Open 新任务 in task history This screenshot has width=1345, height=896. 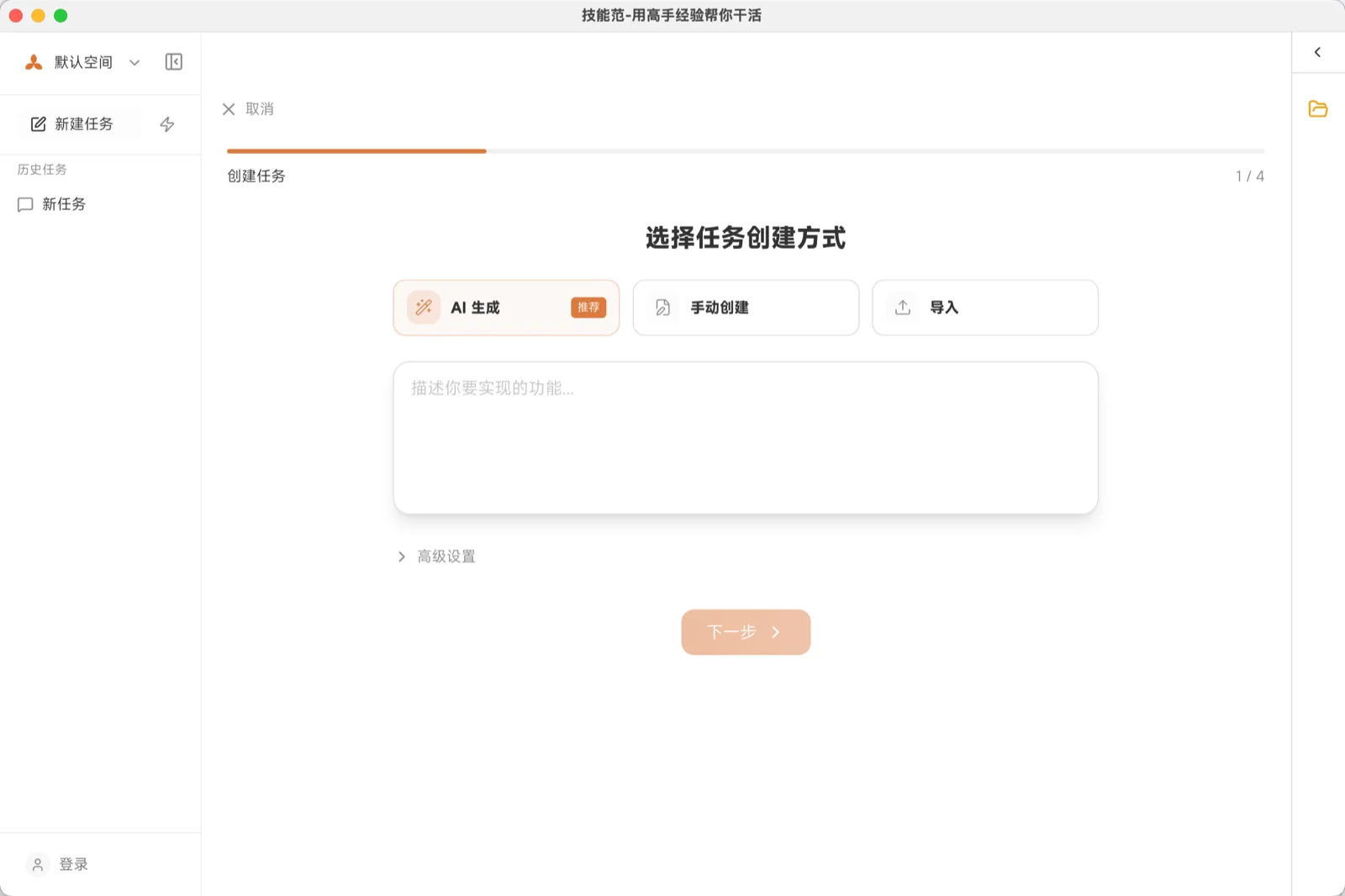(64, 204)
